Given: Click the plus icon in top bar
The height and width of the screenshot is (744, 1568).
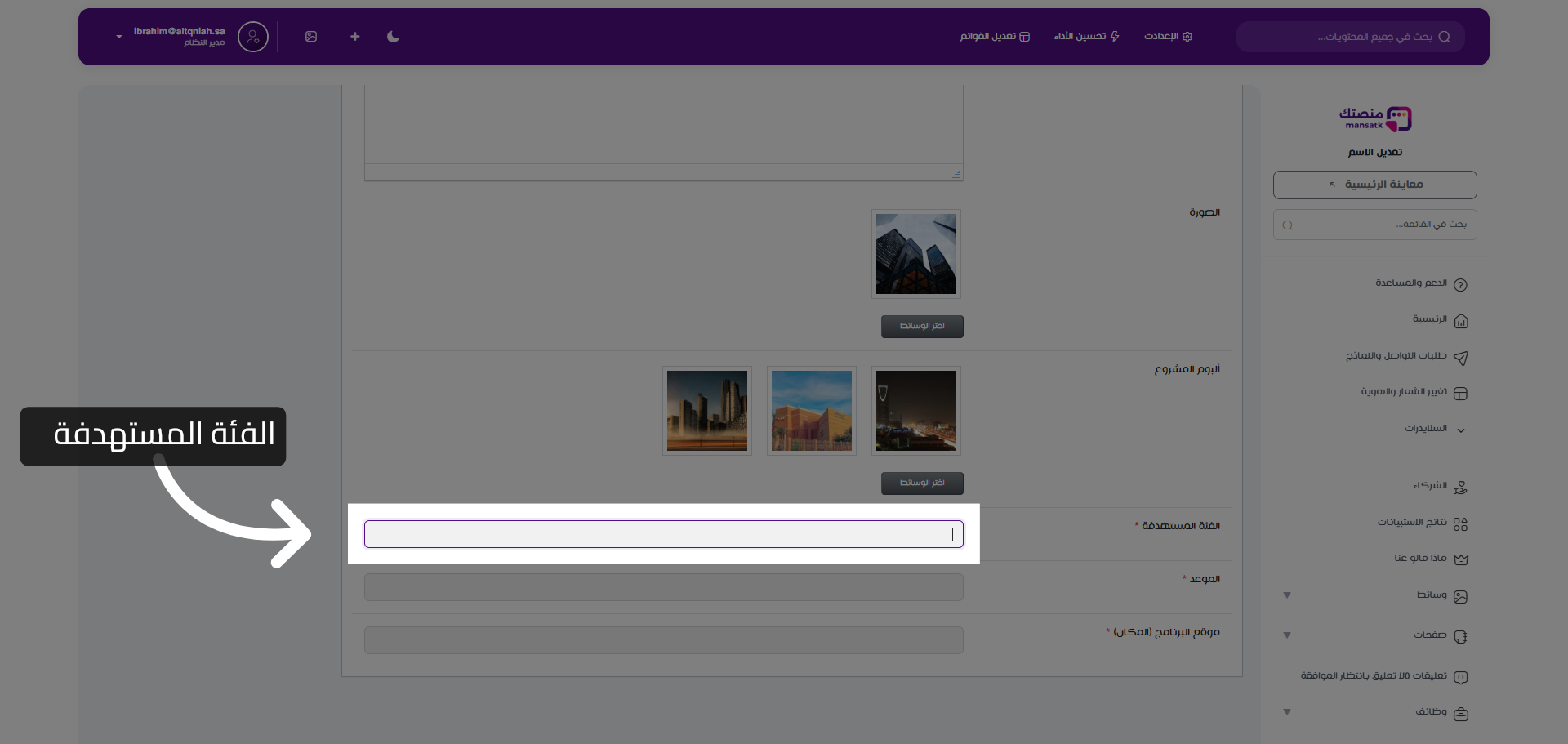Looking at the screenshot, I should 354,37.
